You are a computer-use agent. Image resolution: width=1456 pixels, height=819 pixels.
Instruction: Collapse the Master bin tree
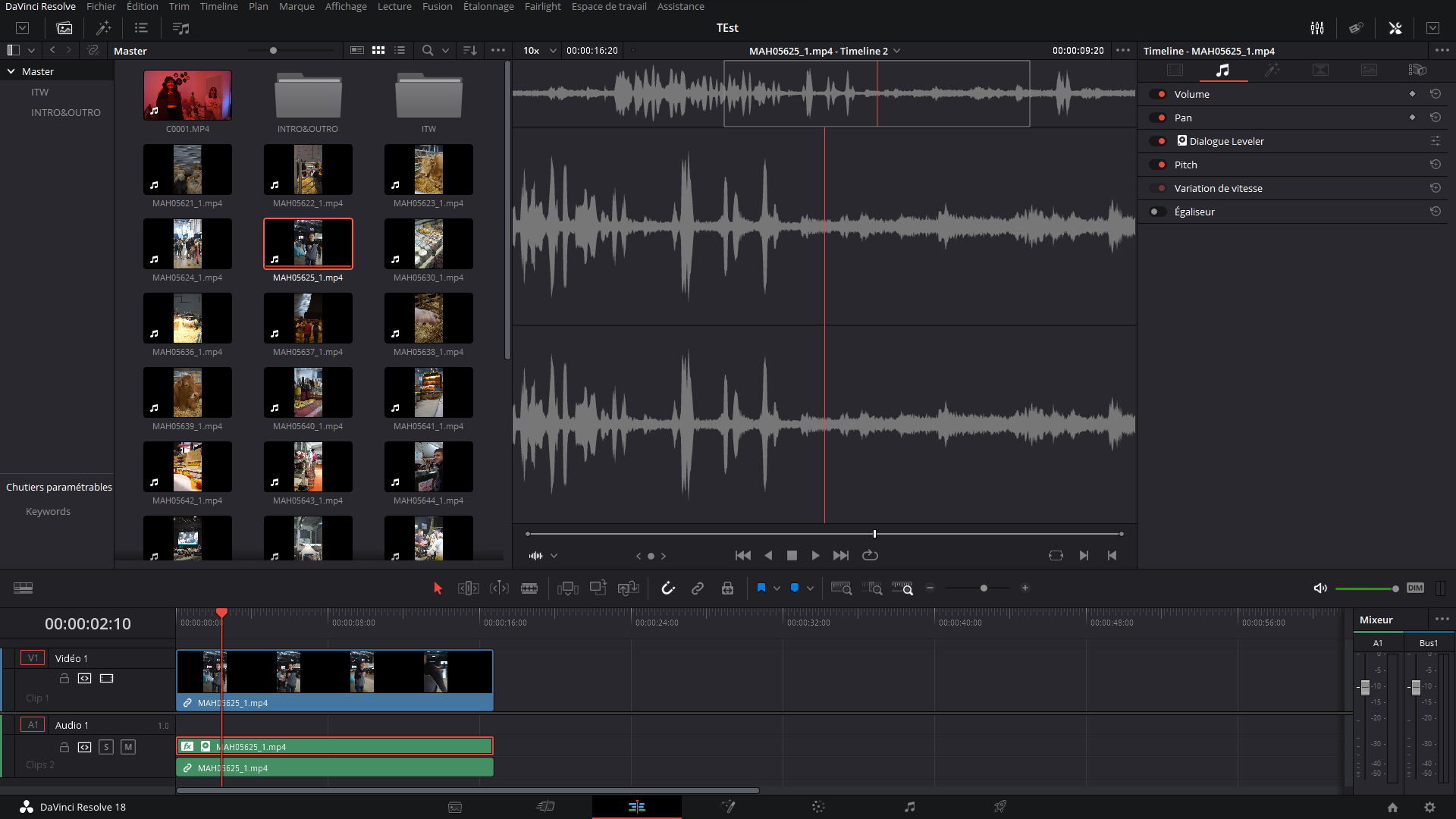[11, 71]
